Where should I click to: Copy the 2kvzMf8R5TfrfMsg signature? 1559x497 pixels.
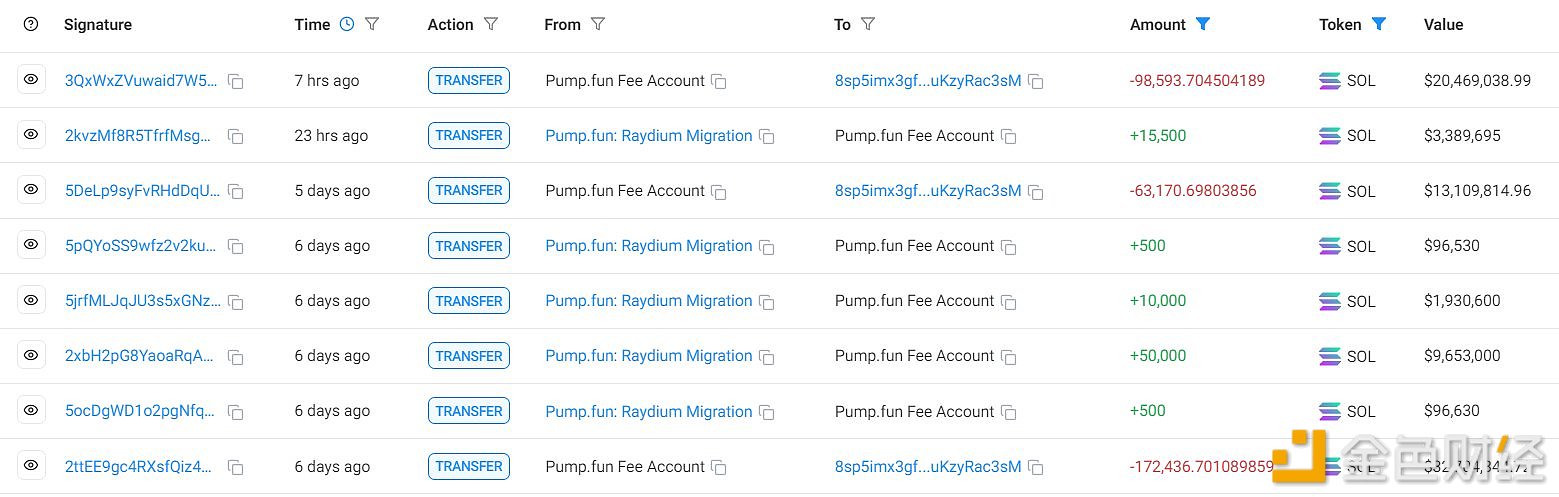coord(236,137)
